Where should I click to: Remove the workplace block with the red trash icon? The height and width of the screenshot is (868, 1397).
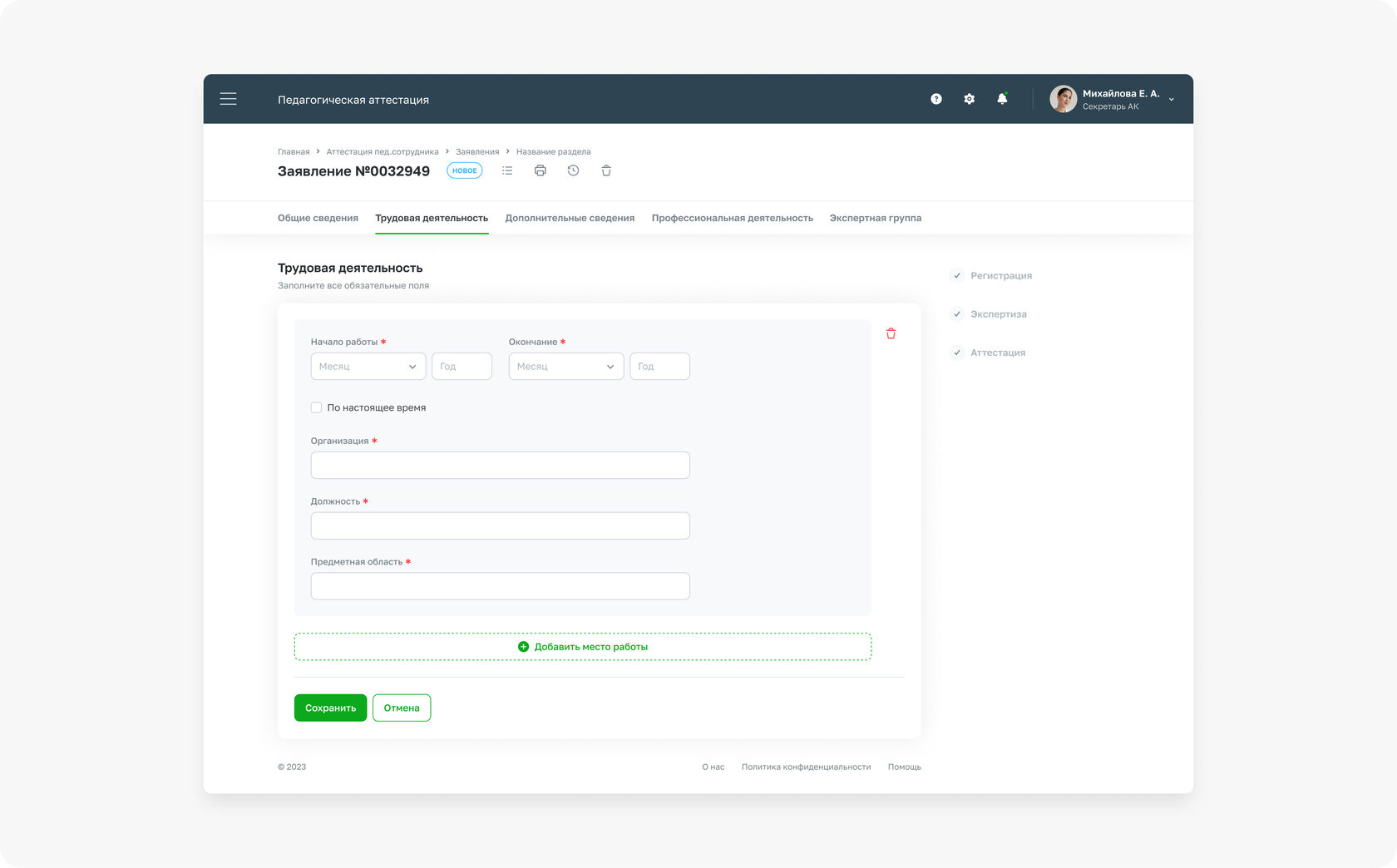[x=891, y=333]
